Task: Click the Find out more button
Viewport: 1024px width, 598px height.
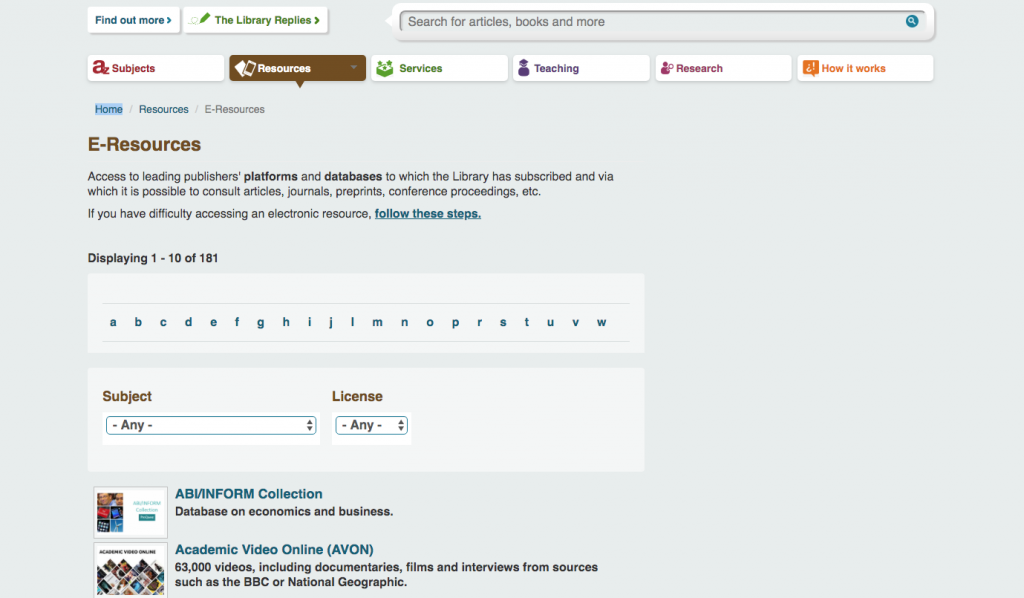Action: (133, 20)
